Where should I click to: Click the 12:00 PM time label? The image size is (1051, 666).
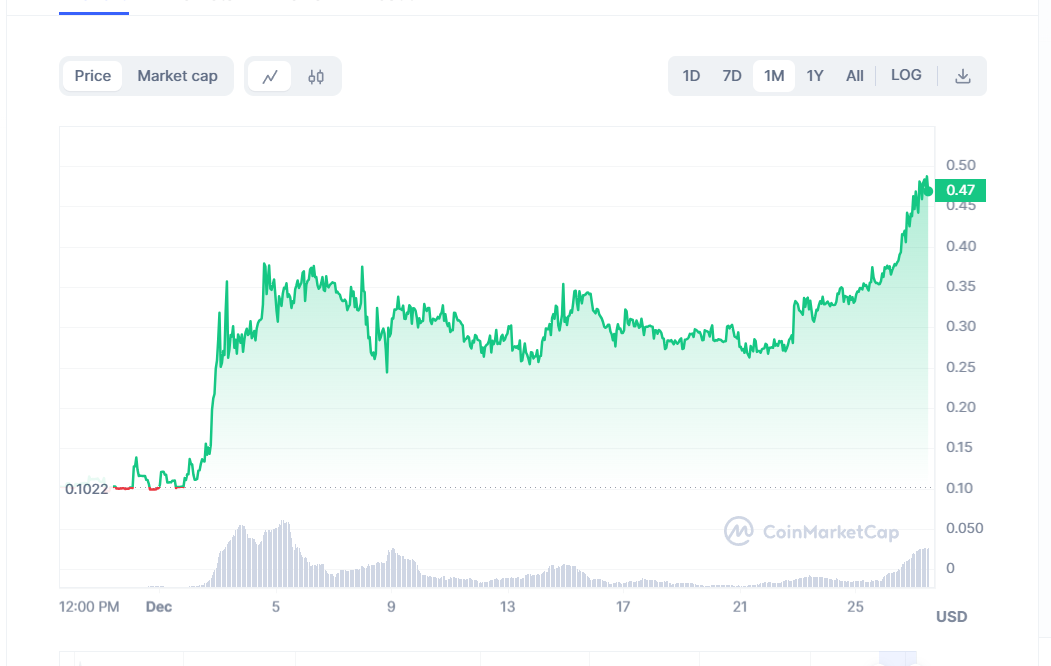[89, 607]
